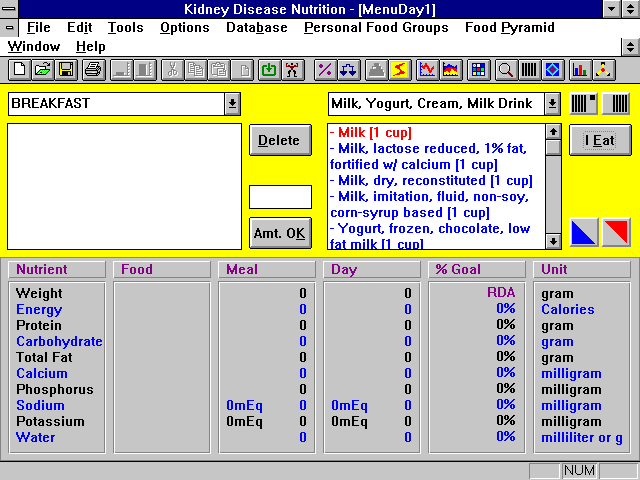The width and height of the screenshot is (640, 480).
Task: Click the percent sign toolbar icon
Action: click(324, 69)
